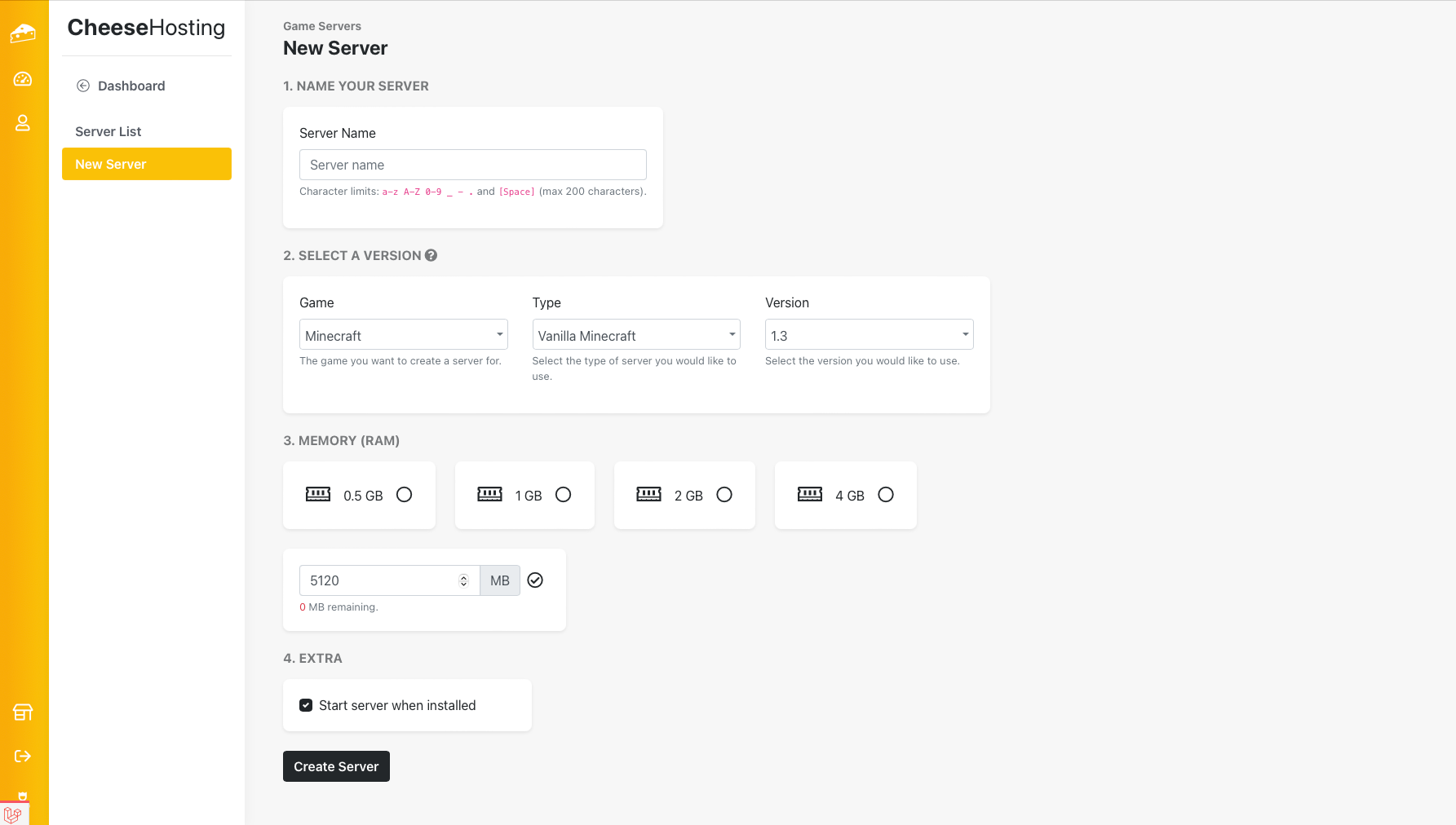
Task: Select the 0.5 GB memory option
Action: 404,495
